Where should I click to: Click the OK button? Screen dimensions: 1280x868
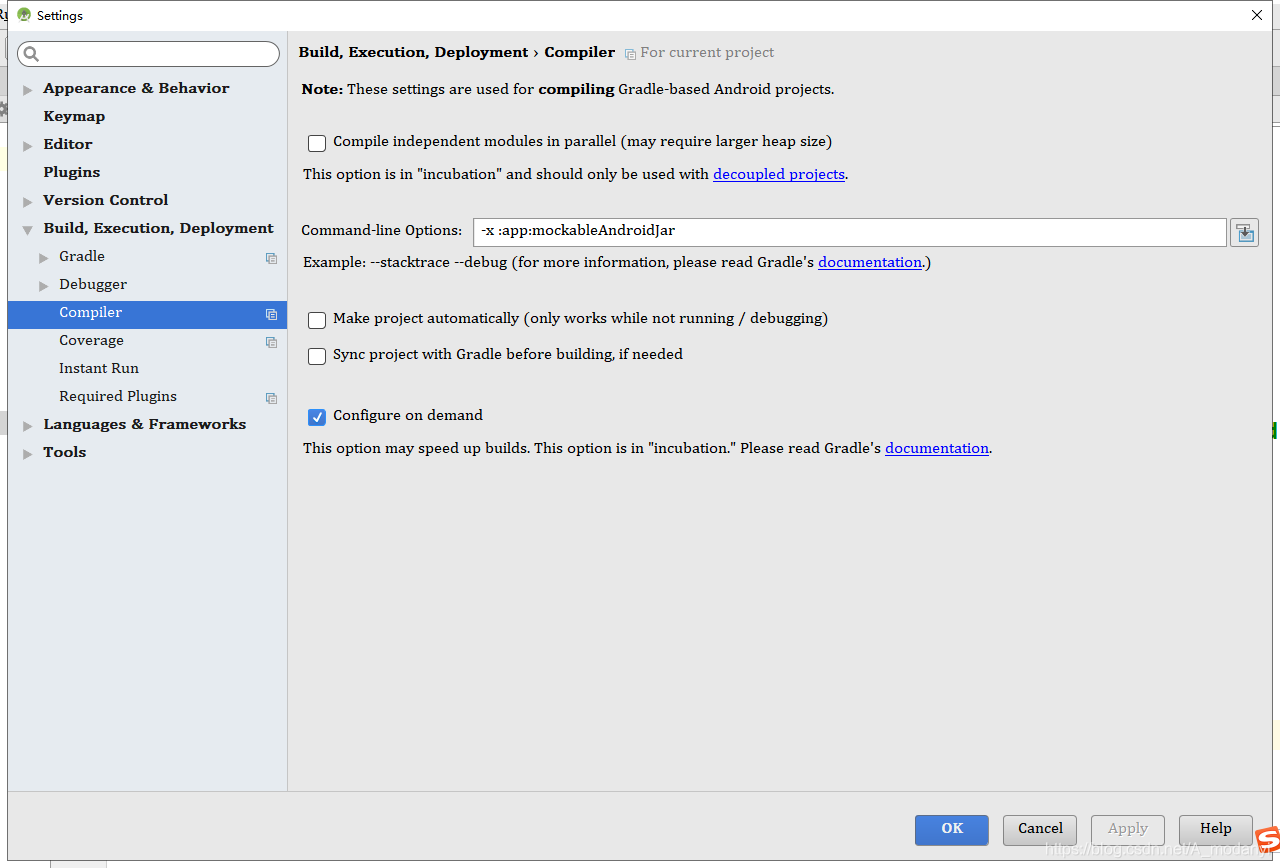pyautogui.click(x=952, y=829)
